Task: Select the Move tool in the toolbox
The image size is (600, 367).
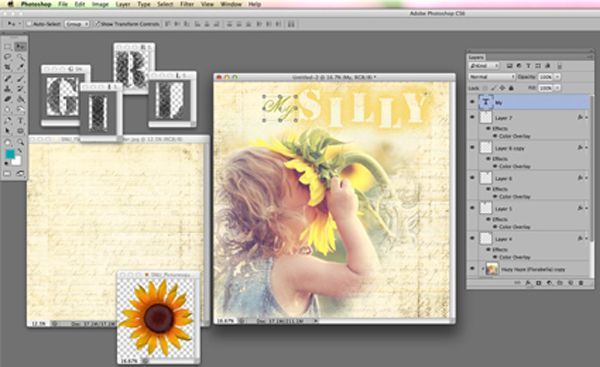Action: pos(20,47)
